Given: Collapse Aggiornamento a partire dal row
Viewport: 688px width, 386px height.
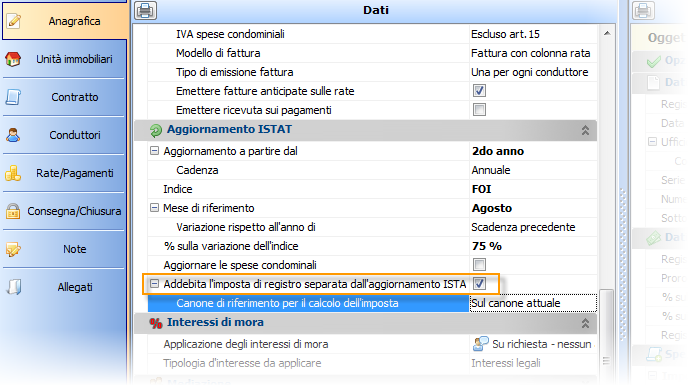Looking at the screenshot, I should (154, 151).
